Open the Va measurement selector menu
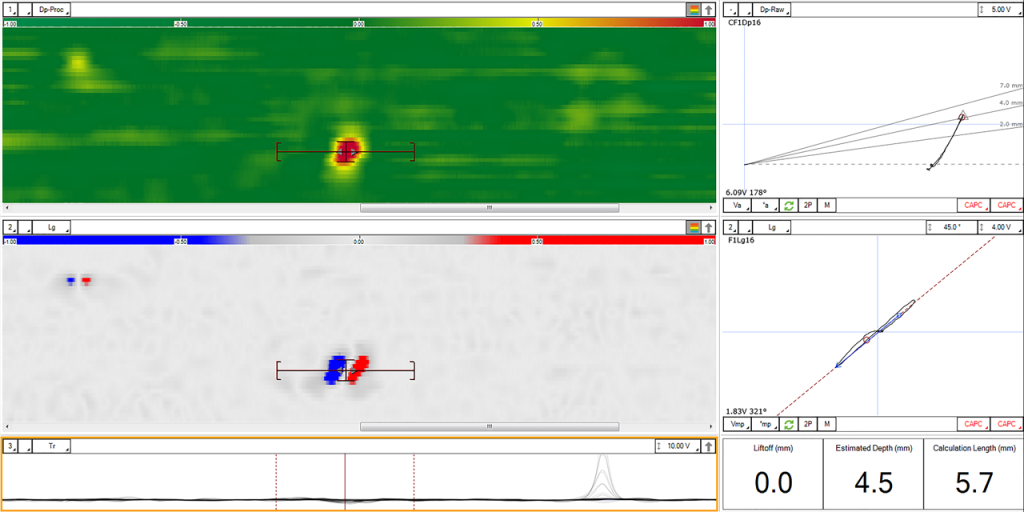This screenshot has width=1024, height=512. pos(738,205)
